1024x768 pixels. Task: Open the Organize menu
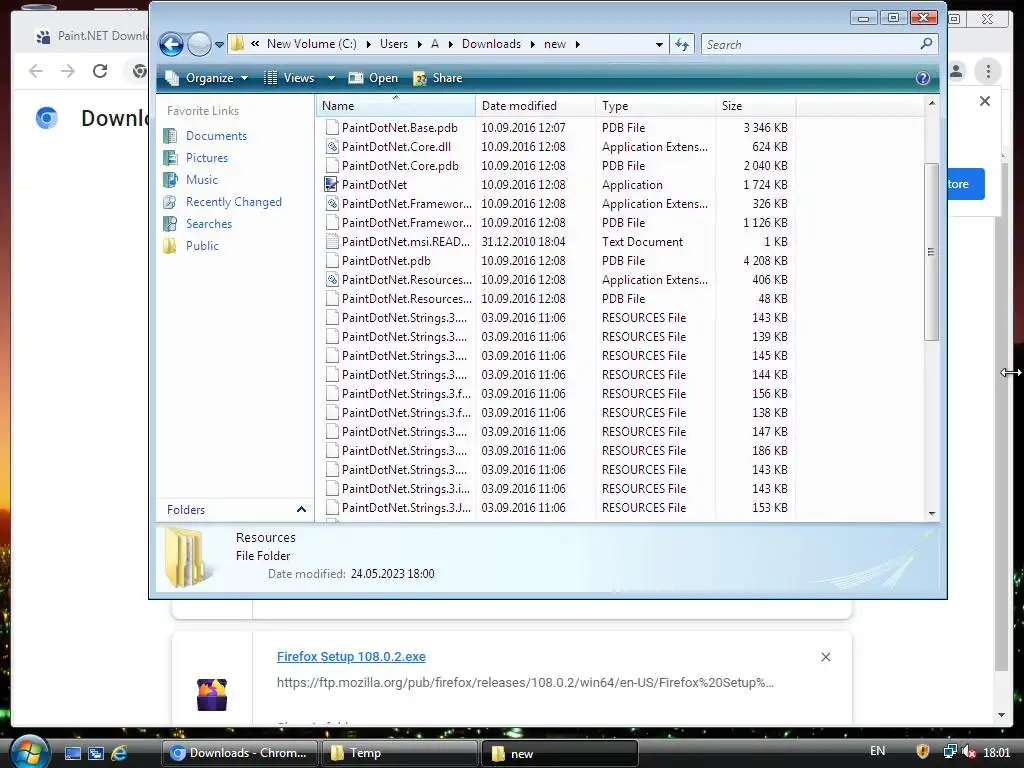[x=208, y=78]
